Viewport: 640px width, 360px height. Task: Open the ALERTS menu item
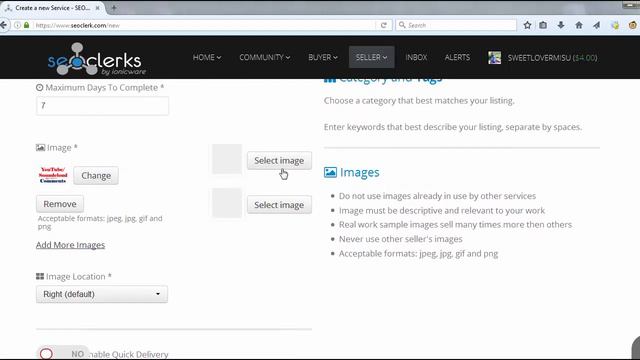(457, 58)
